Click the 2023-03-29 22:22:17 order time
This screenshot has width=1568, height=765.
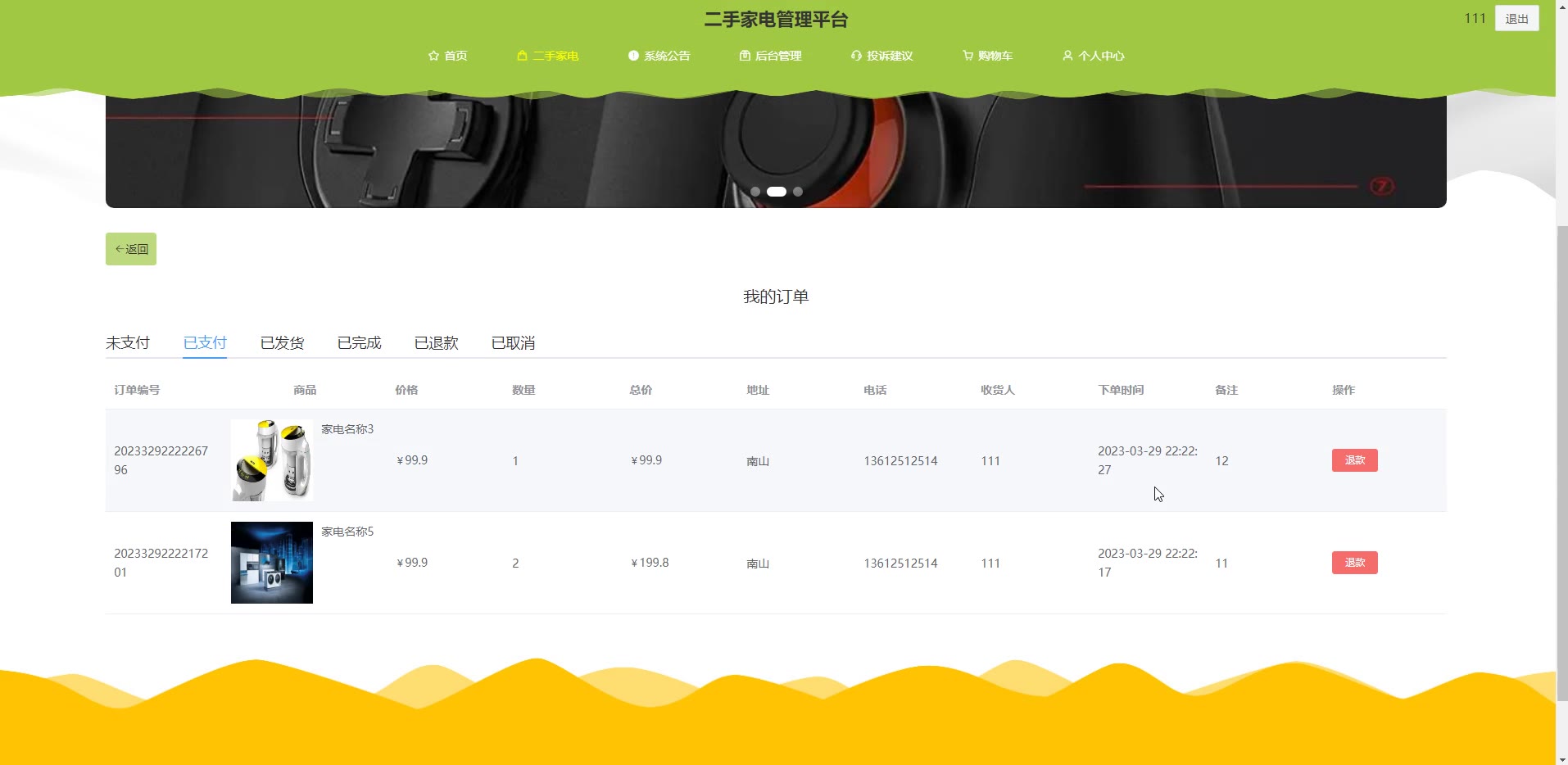tap(1148, 563)
